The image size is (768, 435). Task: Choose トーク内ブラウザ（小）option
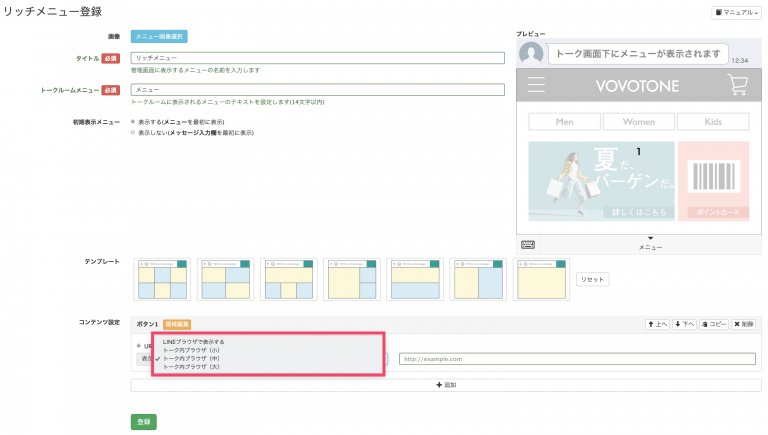[x=191, y=350]
